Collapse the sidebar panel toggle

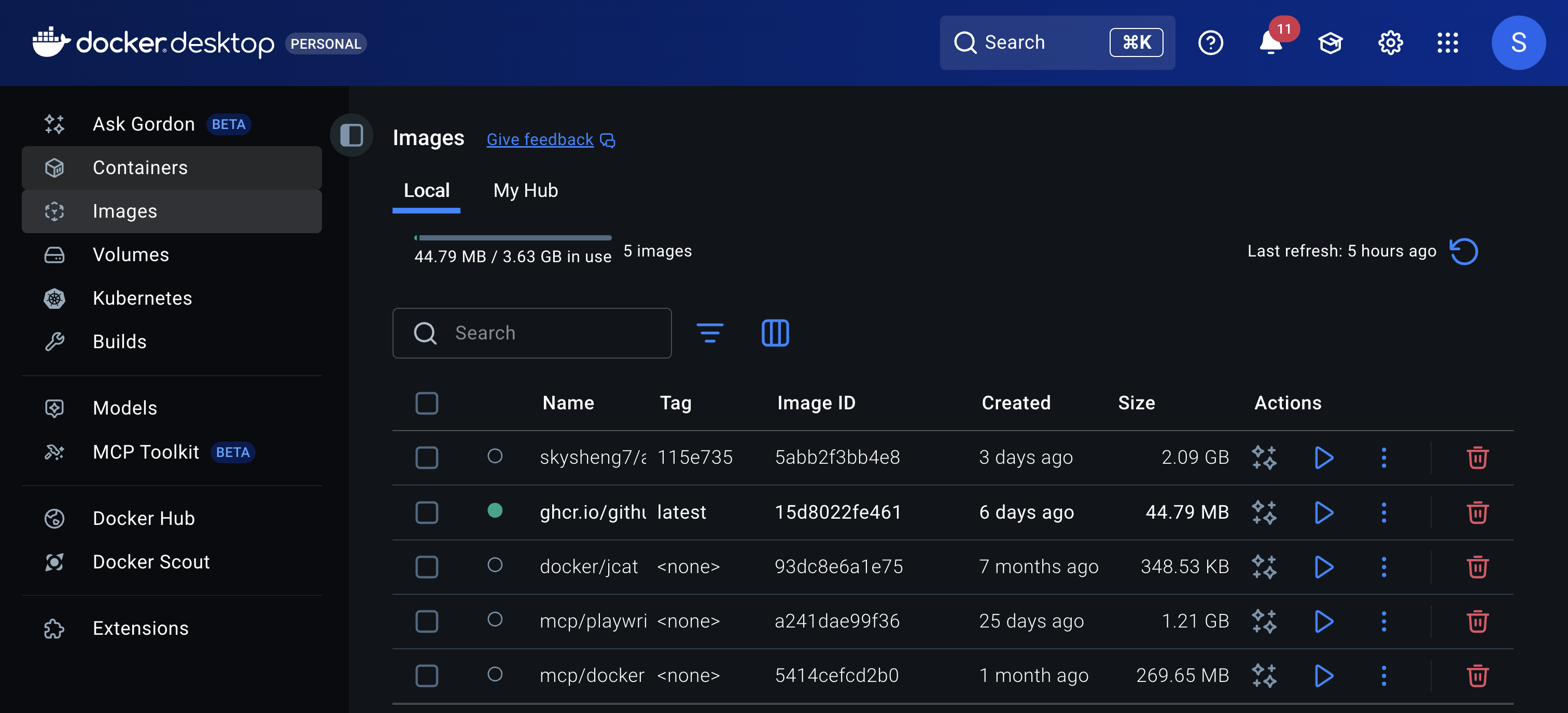point(351,135)
